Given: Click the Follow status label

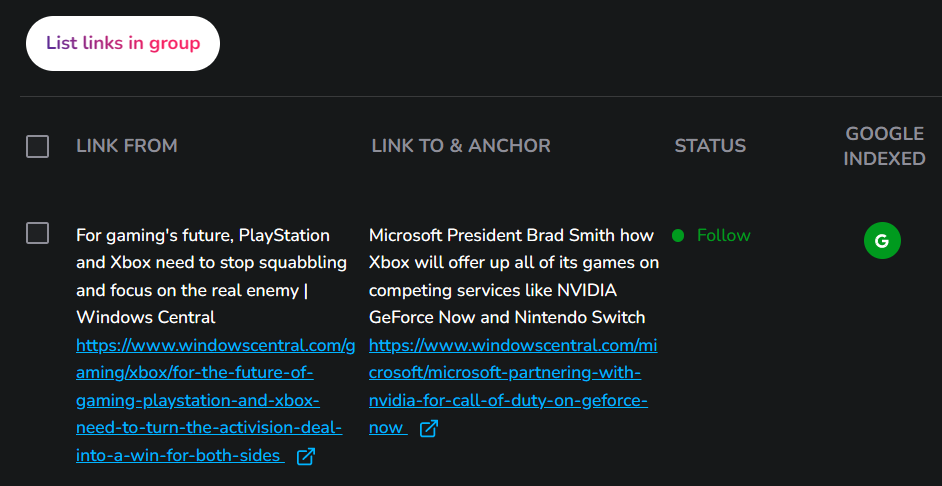Looking at the screenshot, I should pos(724,235).
